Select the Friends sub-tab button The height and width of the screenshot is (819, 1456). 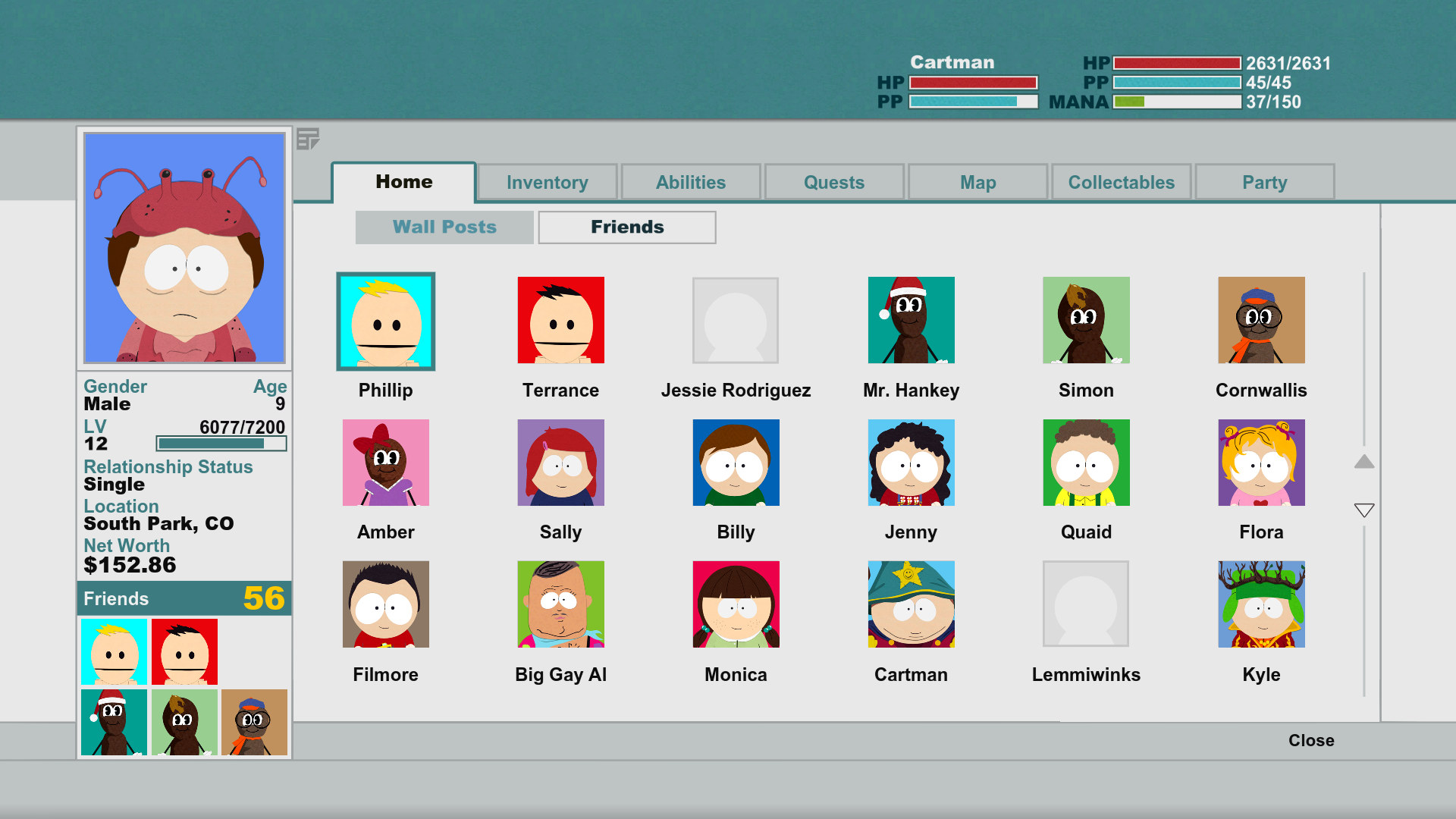click(627, 227)
